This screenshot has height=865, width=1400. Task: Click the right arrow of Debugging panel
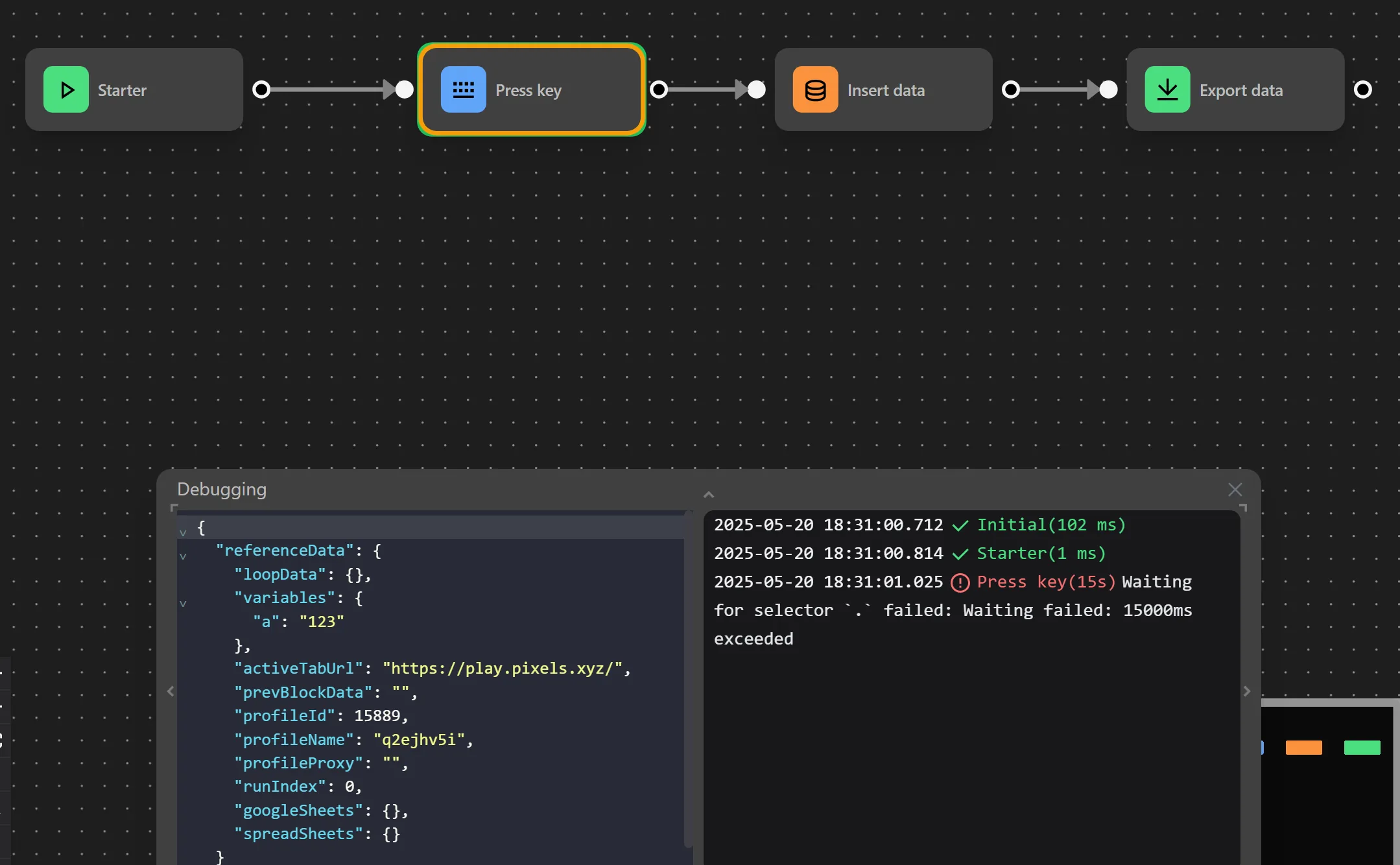(1246, 691)
